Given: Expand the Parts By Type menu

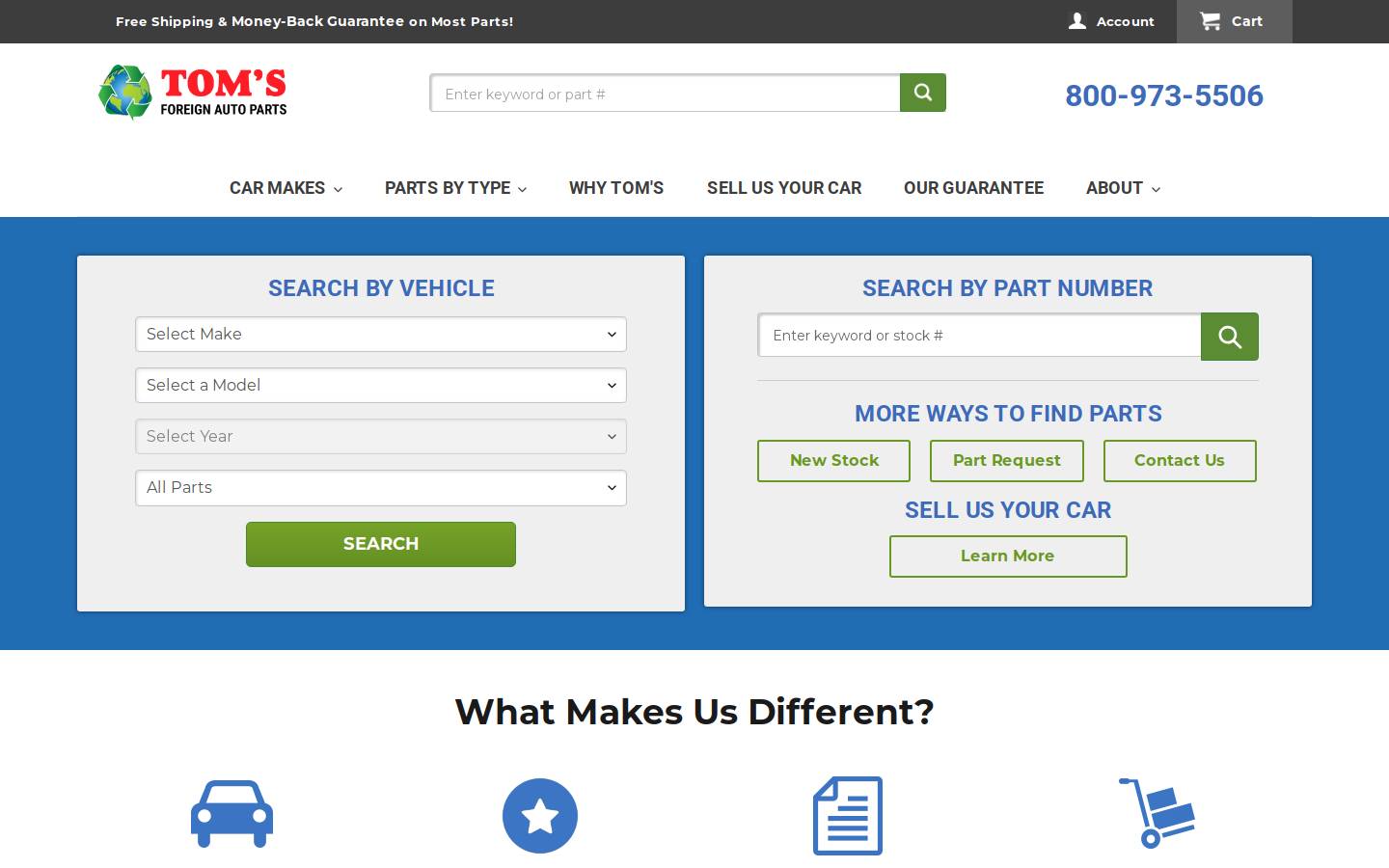Looking at the screenshot, I should [455, 188].
